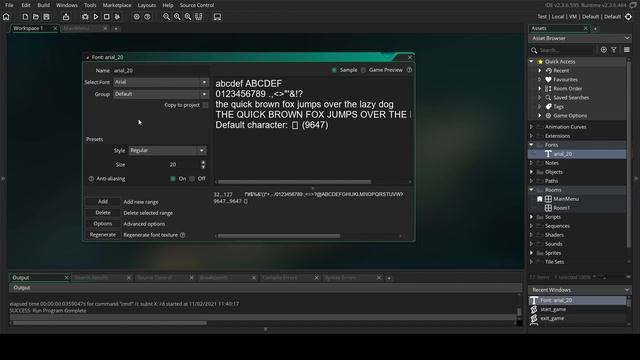Click the Add range button
This screenshot has width=640, height=360.
[103, 202]
